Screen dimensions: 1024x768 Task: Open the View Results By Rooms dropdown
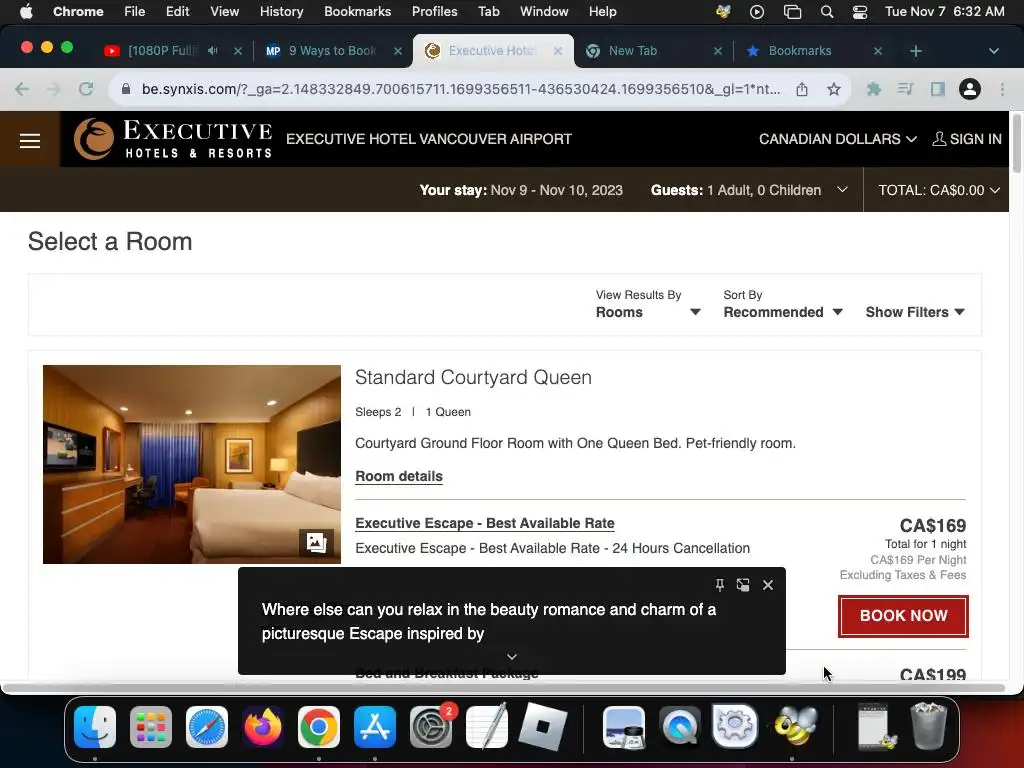pyautogui.click(x=648, y=304)
